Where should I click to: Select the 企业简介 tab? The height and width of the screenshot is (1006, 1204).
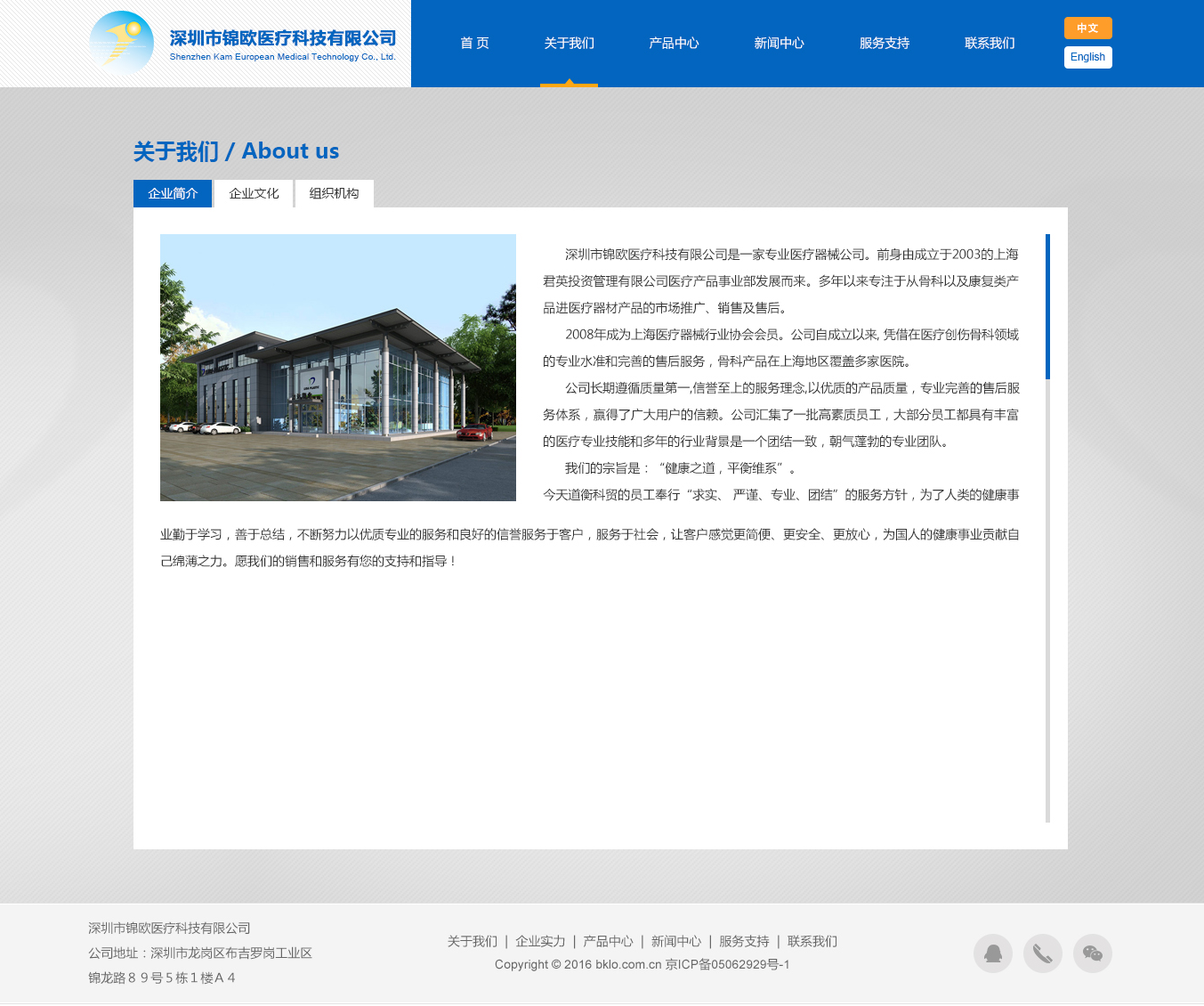tap(172, 193)
